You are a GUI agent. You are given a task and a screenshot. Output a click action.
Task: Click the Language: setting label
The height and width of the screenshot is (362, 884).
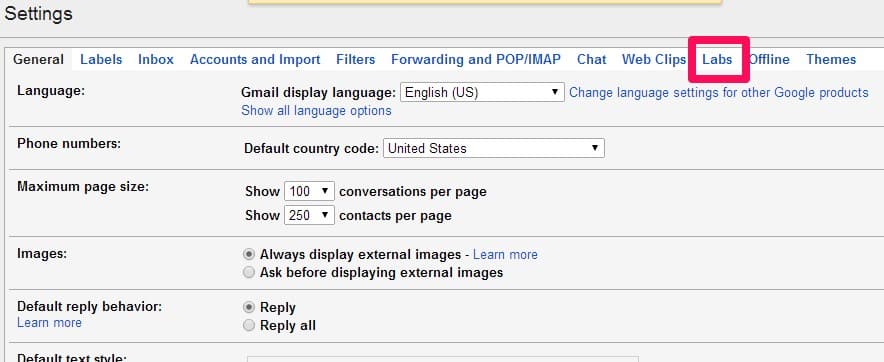coord(51,90)
